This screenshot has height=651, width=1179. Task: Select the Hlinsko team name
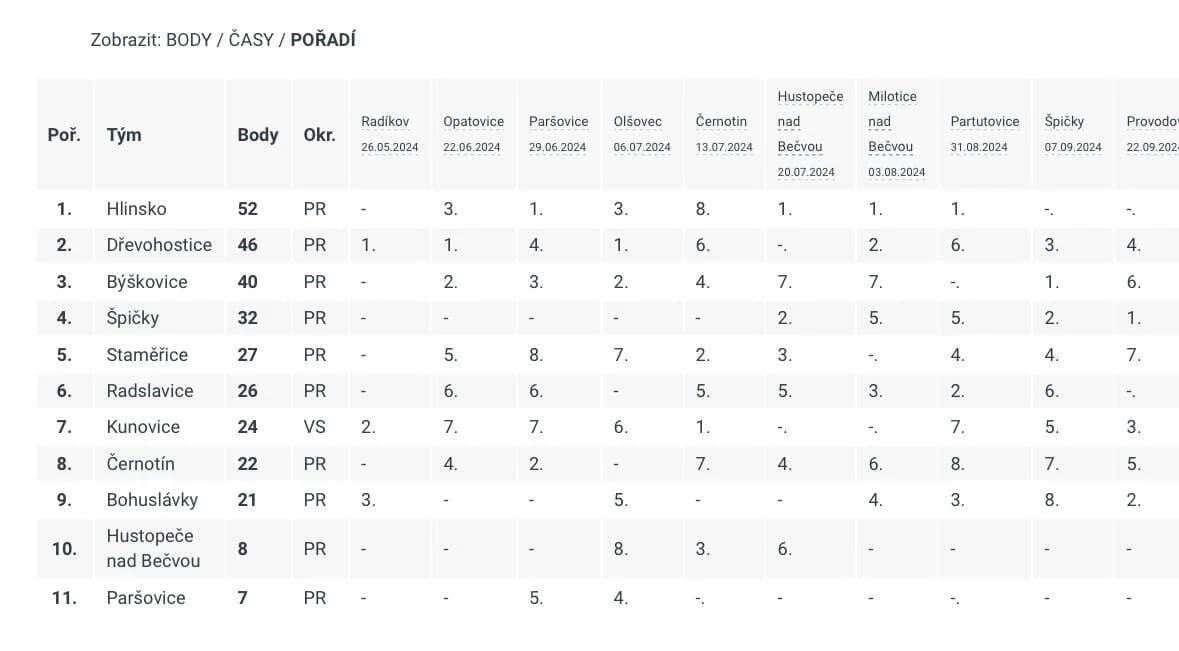(136, 209)
